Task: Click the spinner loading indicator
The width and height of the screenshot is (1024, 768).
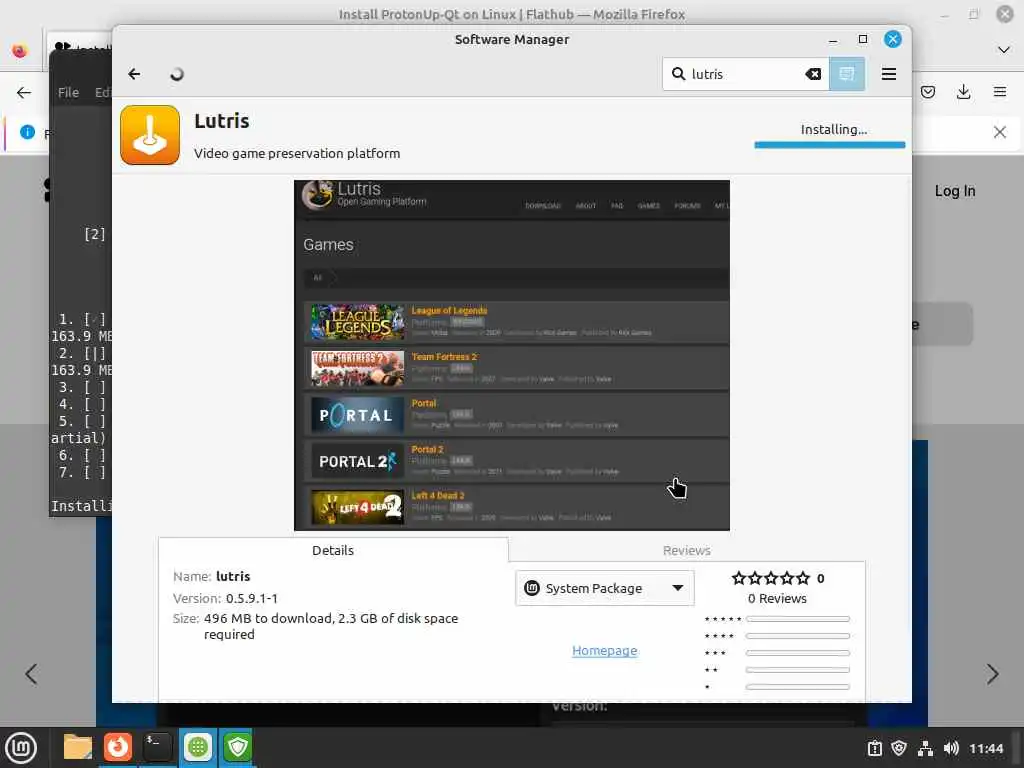Action: tap(176, 74)
